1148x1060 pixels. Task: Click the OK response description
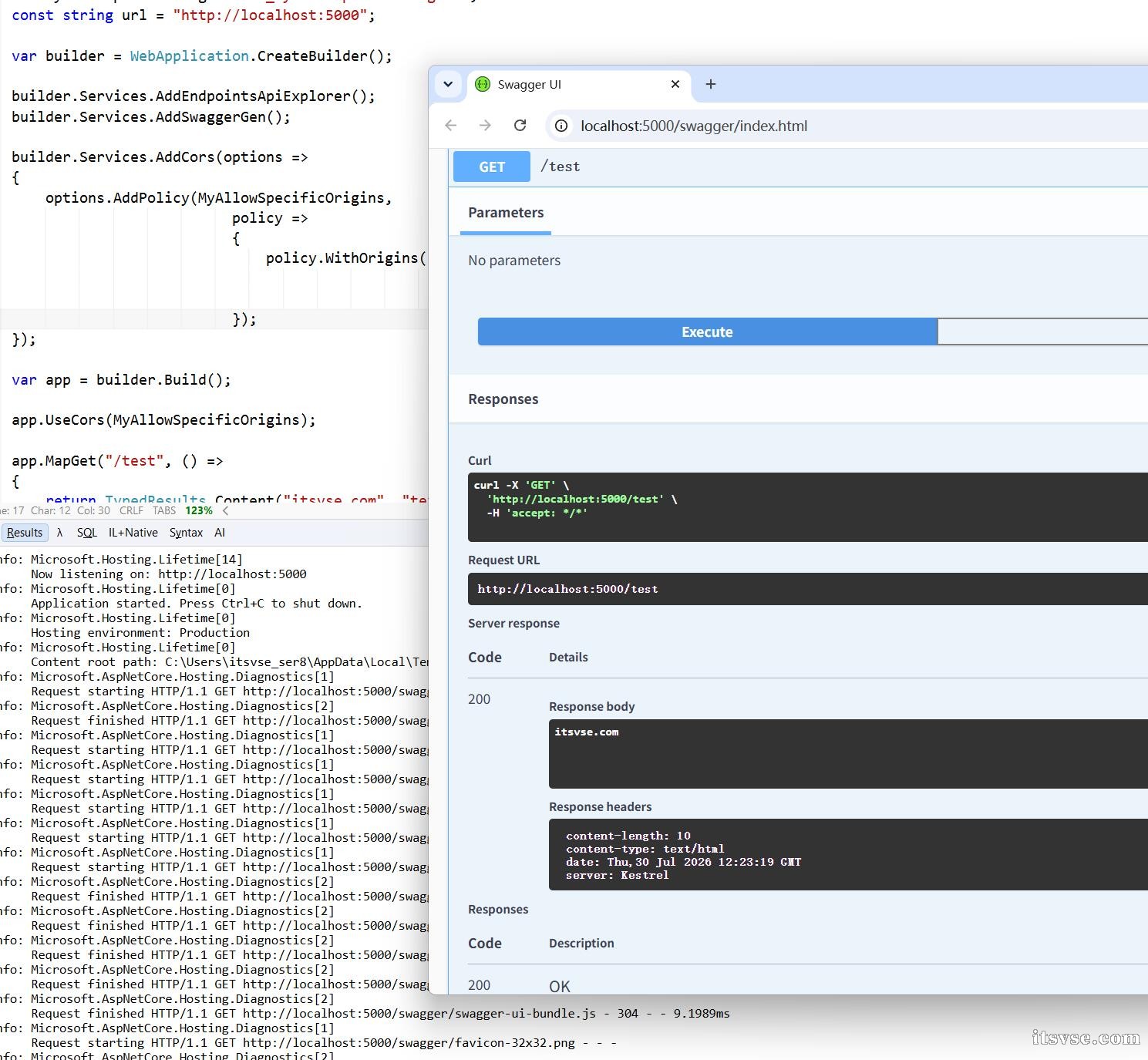[x=560, y=987]
